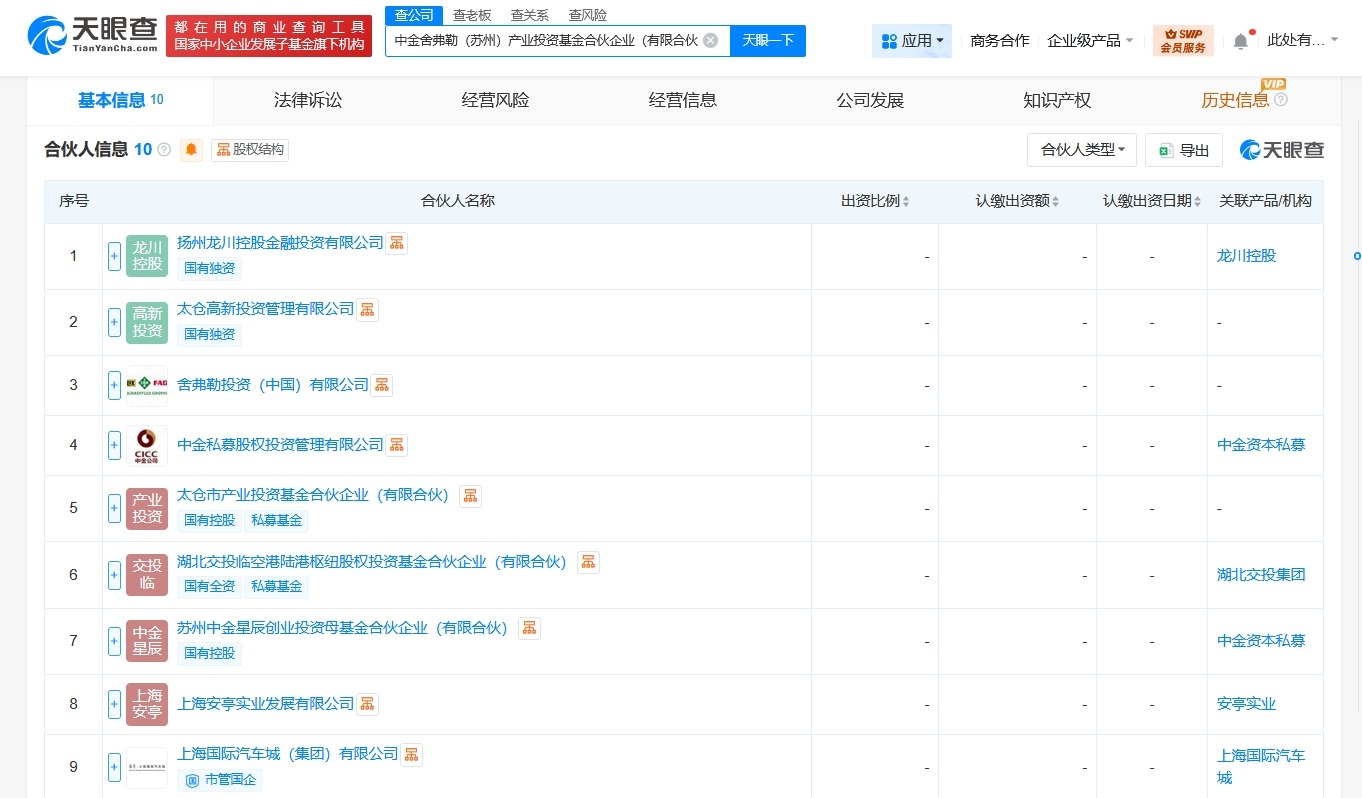1362x798 pixels.
Task: Switch to the 法律诉讼 tab
Action: 307,100
